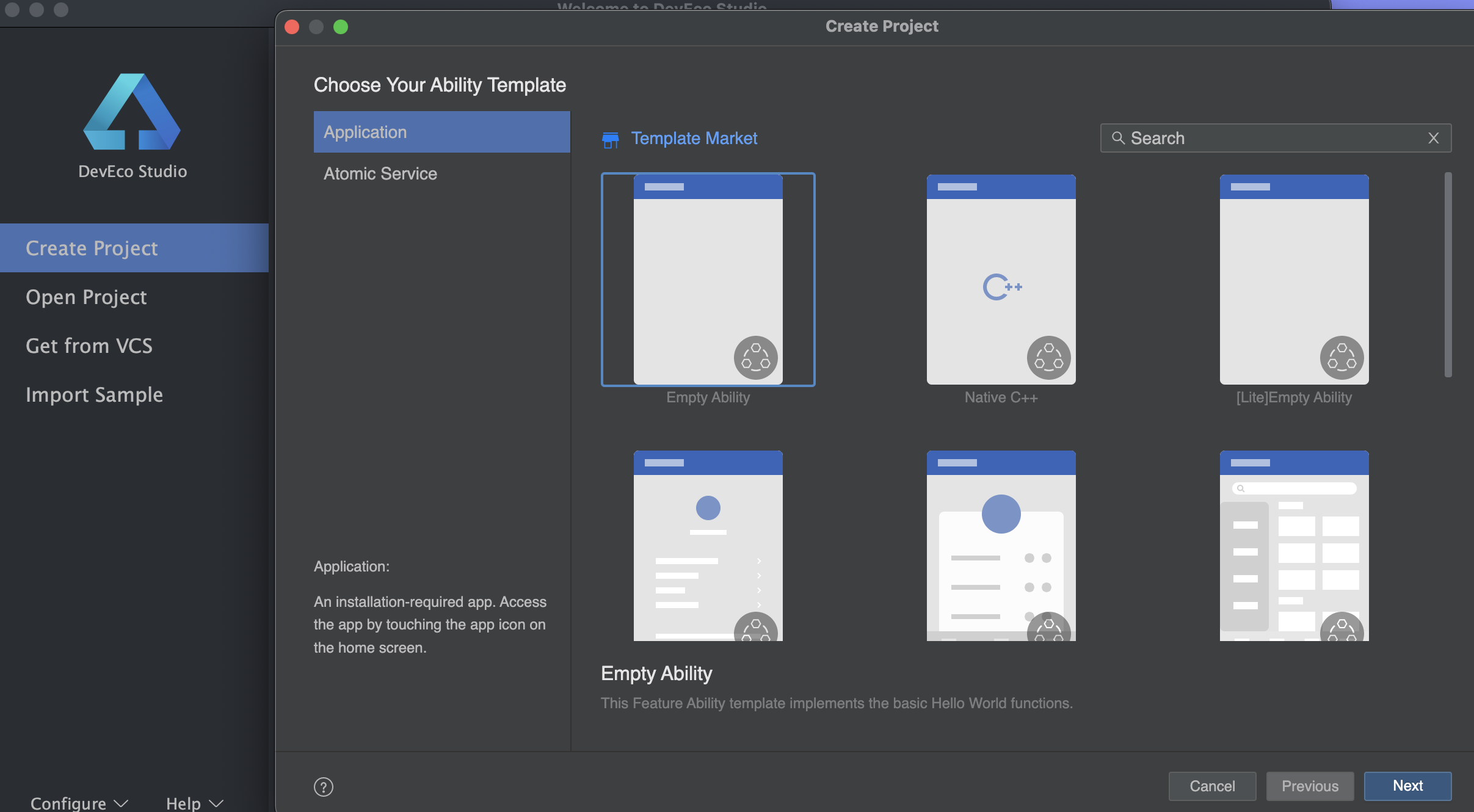Select Create Project in the welcome sidebar

pyautogui.click(x=134, y=248)
